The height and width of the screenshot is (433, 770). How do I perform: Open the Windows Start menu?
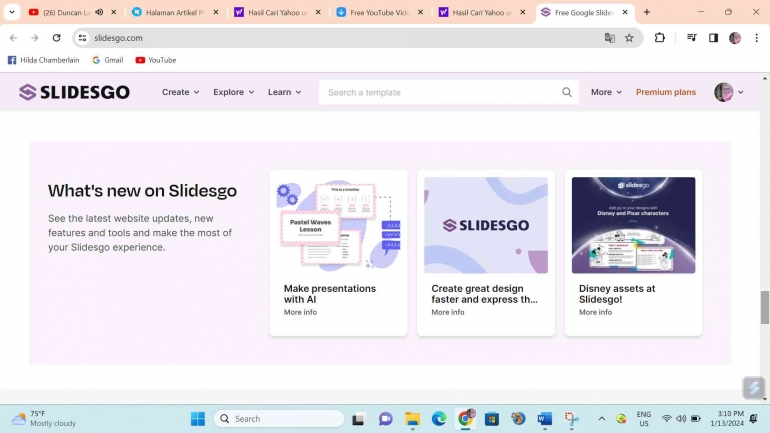[198, 419]
